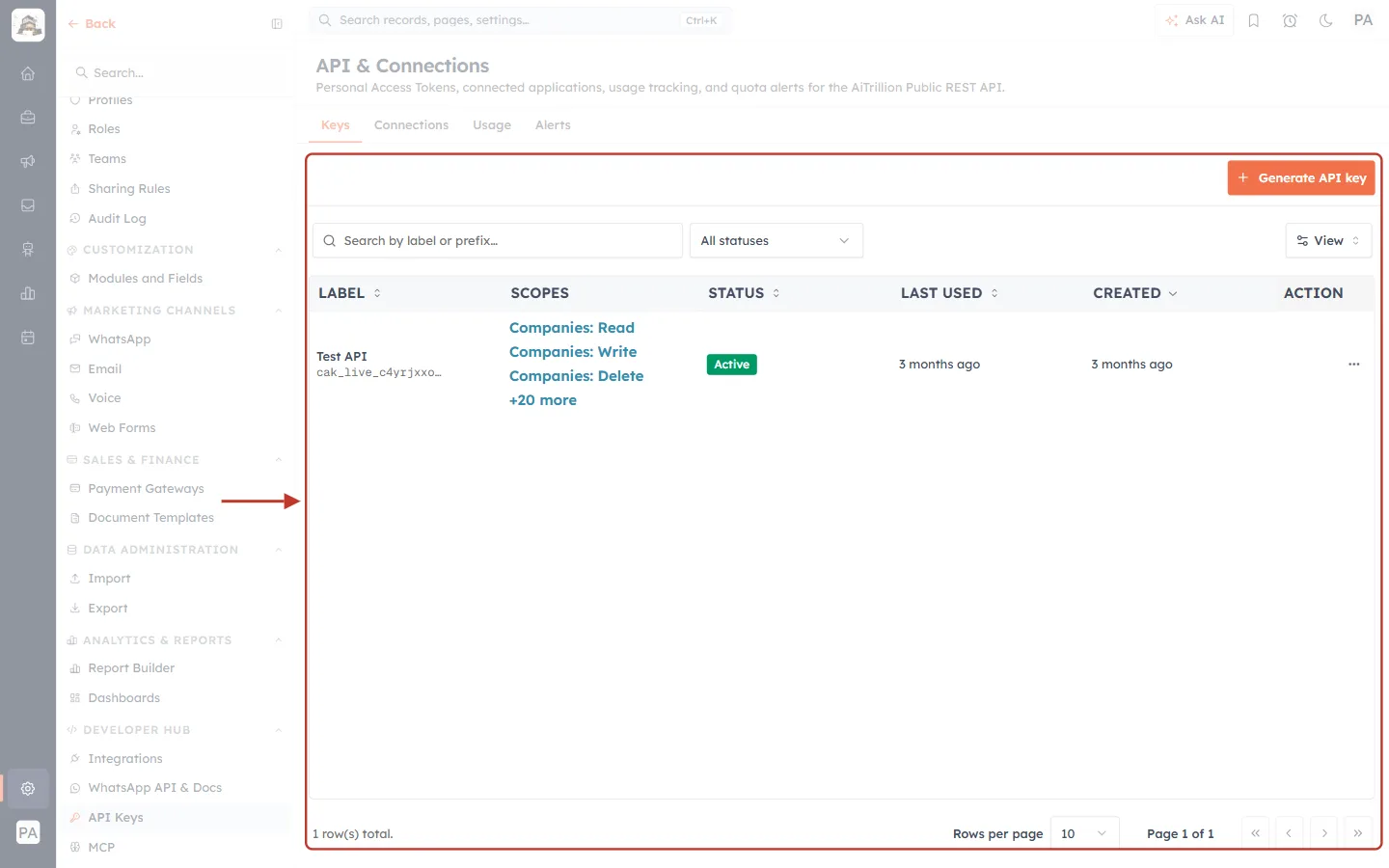Screen dimensions: 1389x868
Task: Open the home icon in the left rail
Action: coord(28,73)
